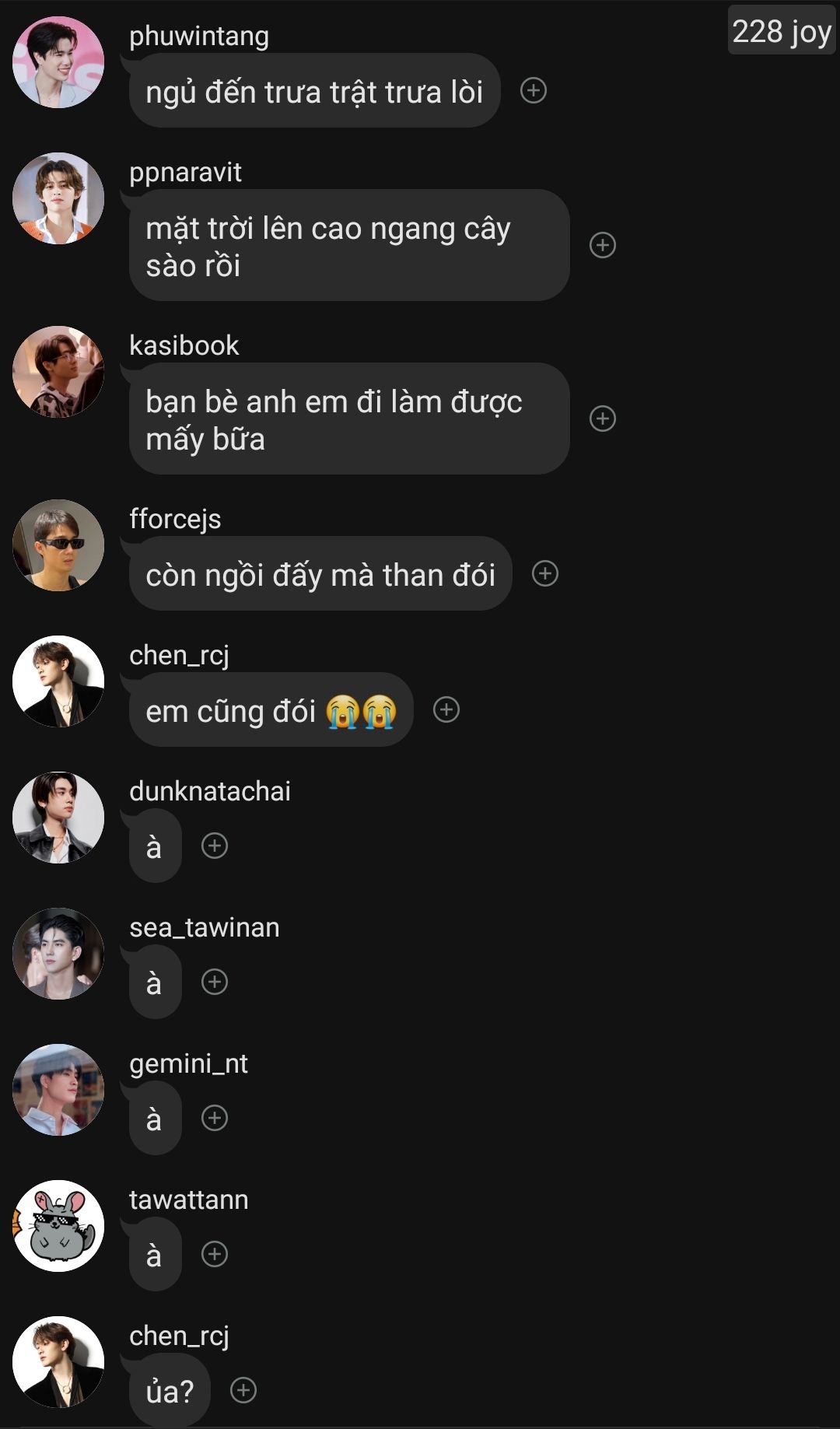The height and width of the screenshot is (1429, 840).
Task: Add reaction to ppnaravit's message
Action: [603, 245]
